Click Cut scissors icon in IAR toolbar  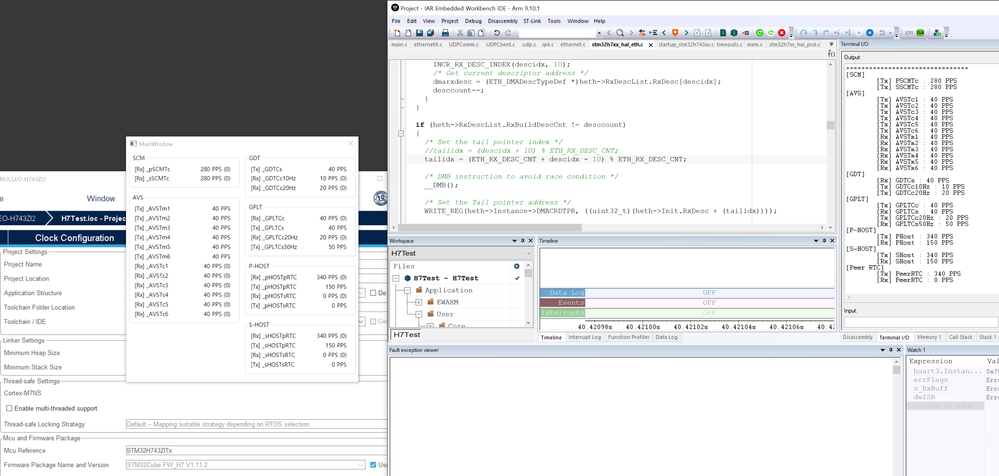coord(461,32)
